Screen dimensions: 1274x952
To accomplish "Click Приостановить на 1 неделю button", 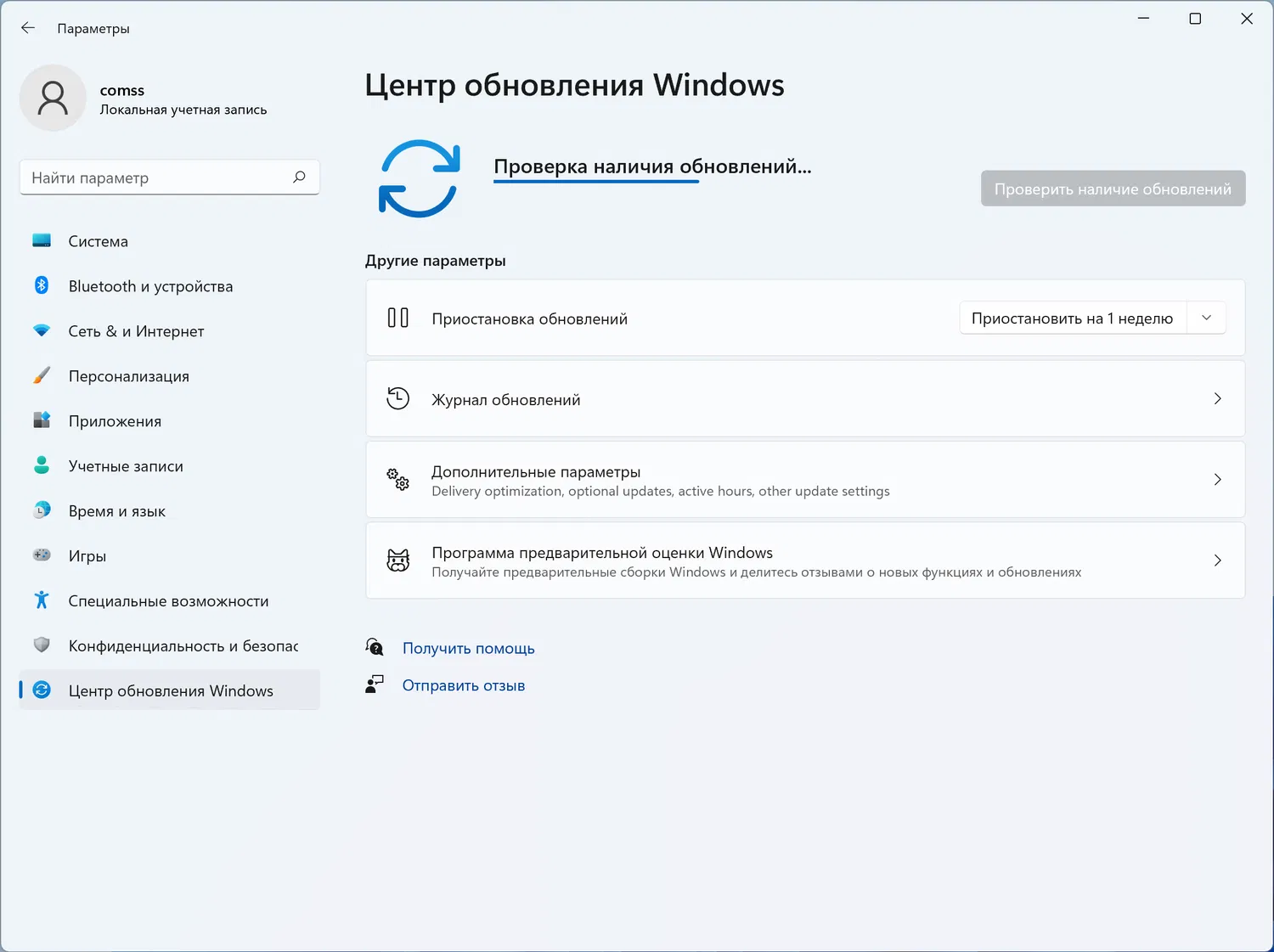I will point(1072,317).
